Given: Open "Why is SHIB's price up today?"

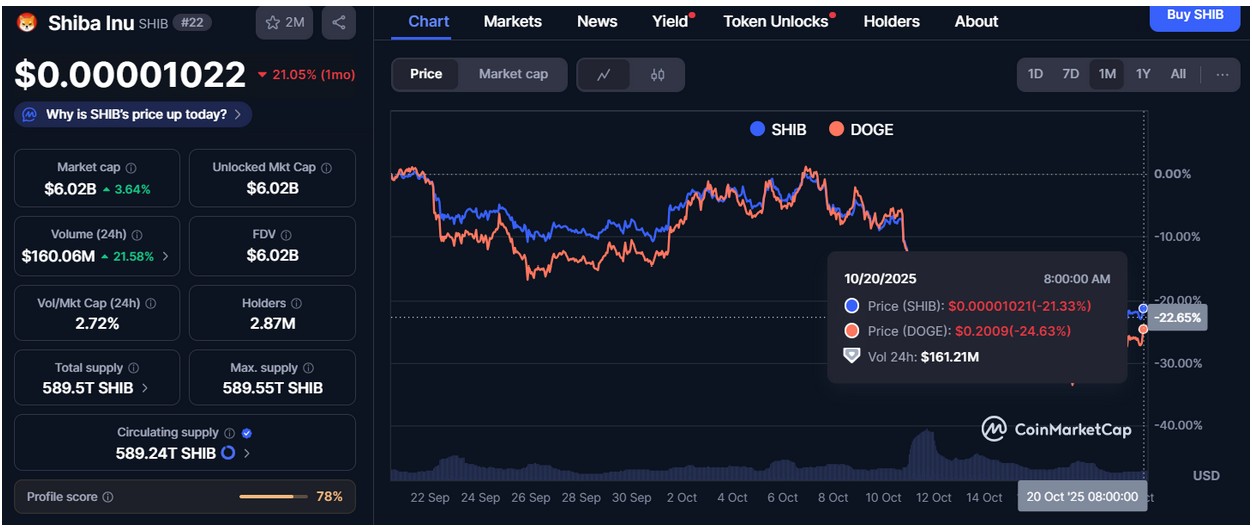Looking at the screenshot, I should pyautogui.click(x=133, y=115).
